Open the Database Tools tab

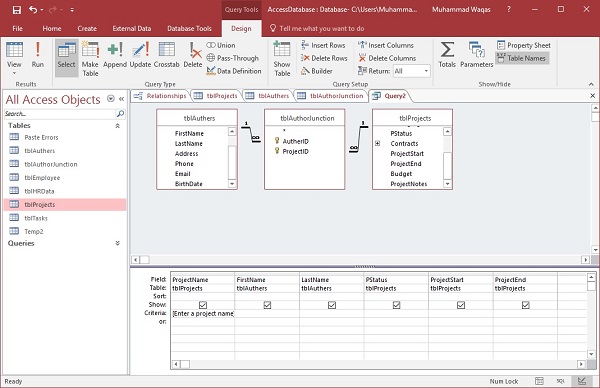coord(189,28)
